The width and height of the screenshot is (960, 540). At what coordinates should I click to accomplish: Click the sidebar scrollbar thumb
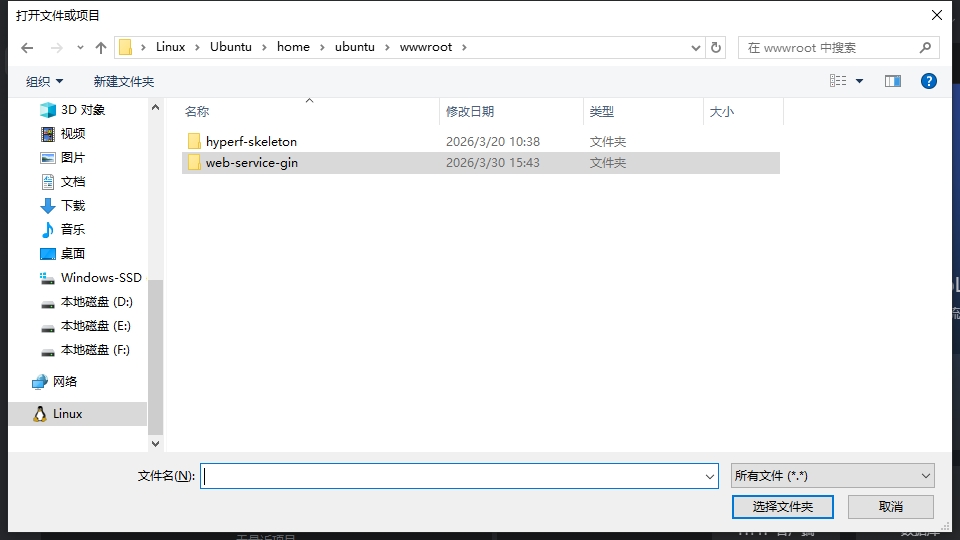[x=156, y=357]
